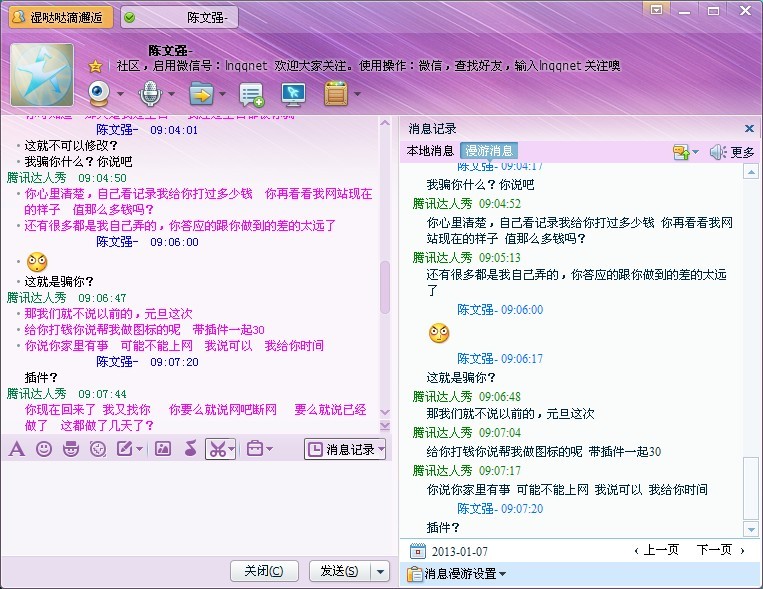Open the handwriting input icon
This screenshot has height=589, width=763.
pos(124,449)
